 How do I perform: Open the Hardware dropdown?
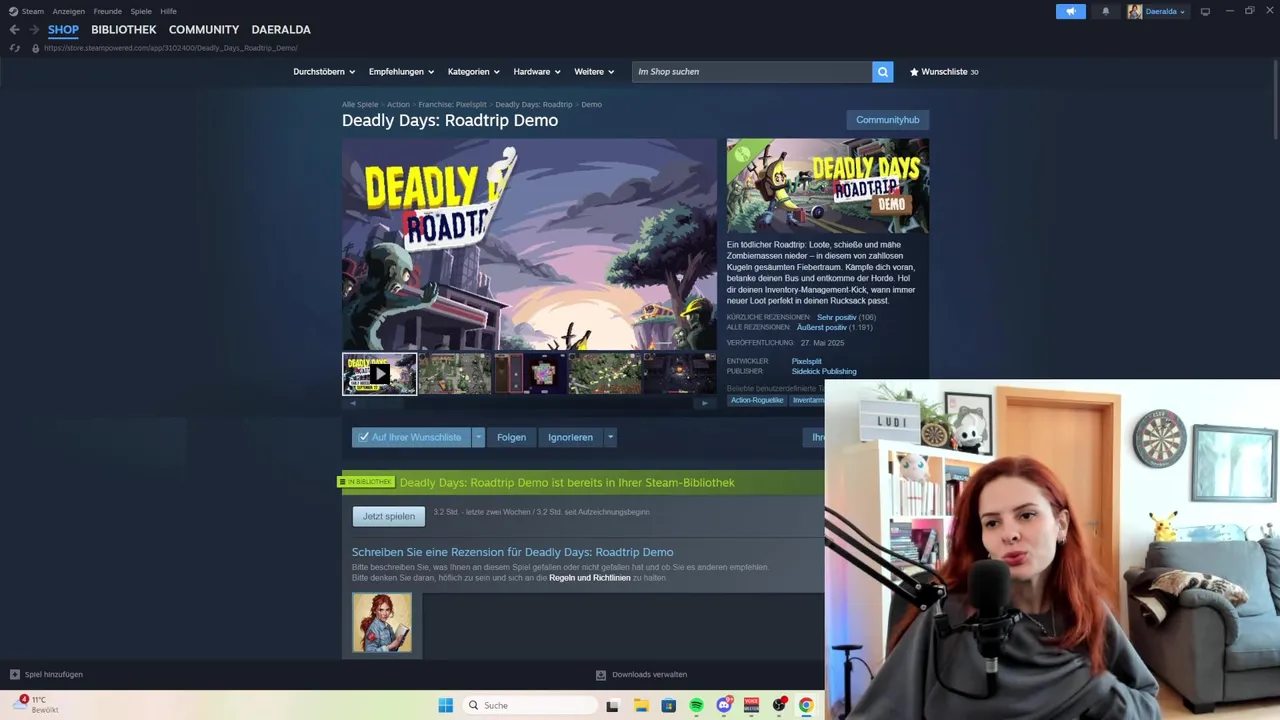(537, 72)
